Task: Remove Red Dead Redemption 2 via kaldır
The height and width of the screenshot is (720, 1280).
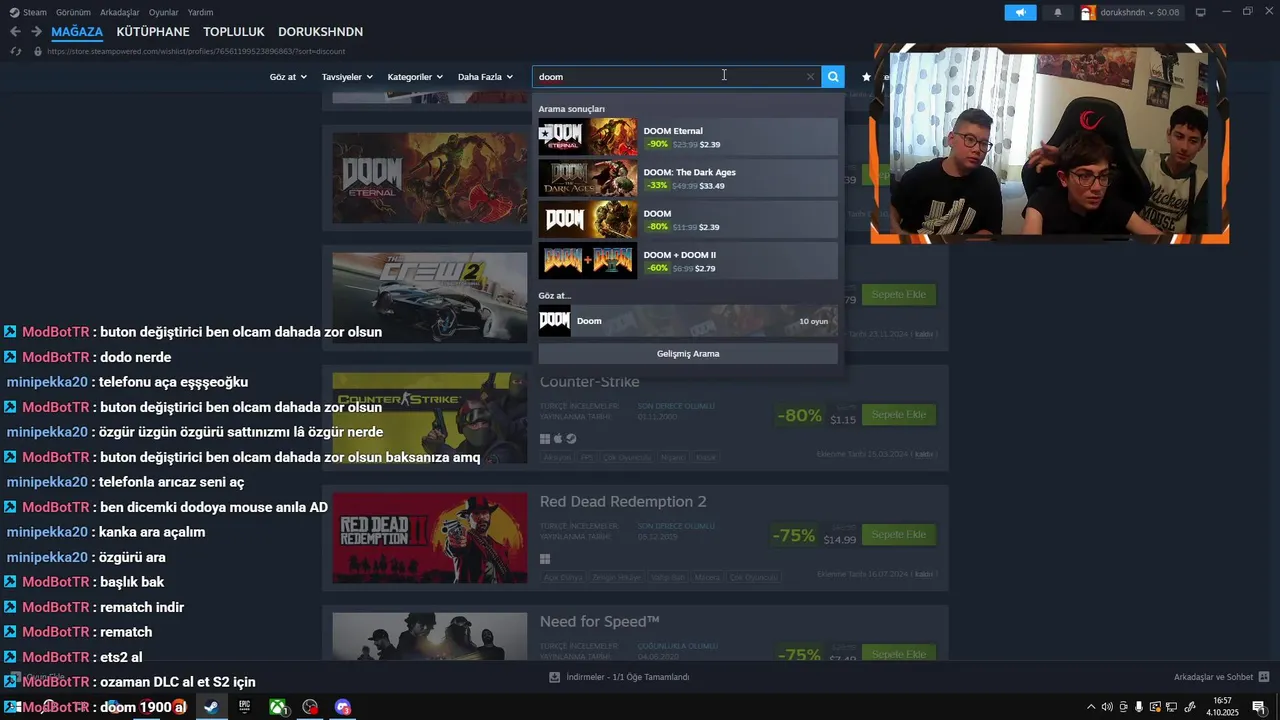Action: click(925, 574)
